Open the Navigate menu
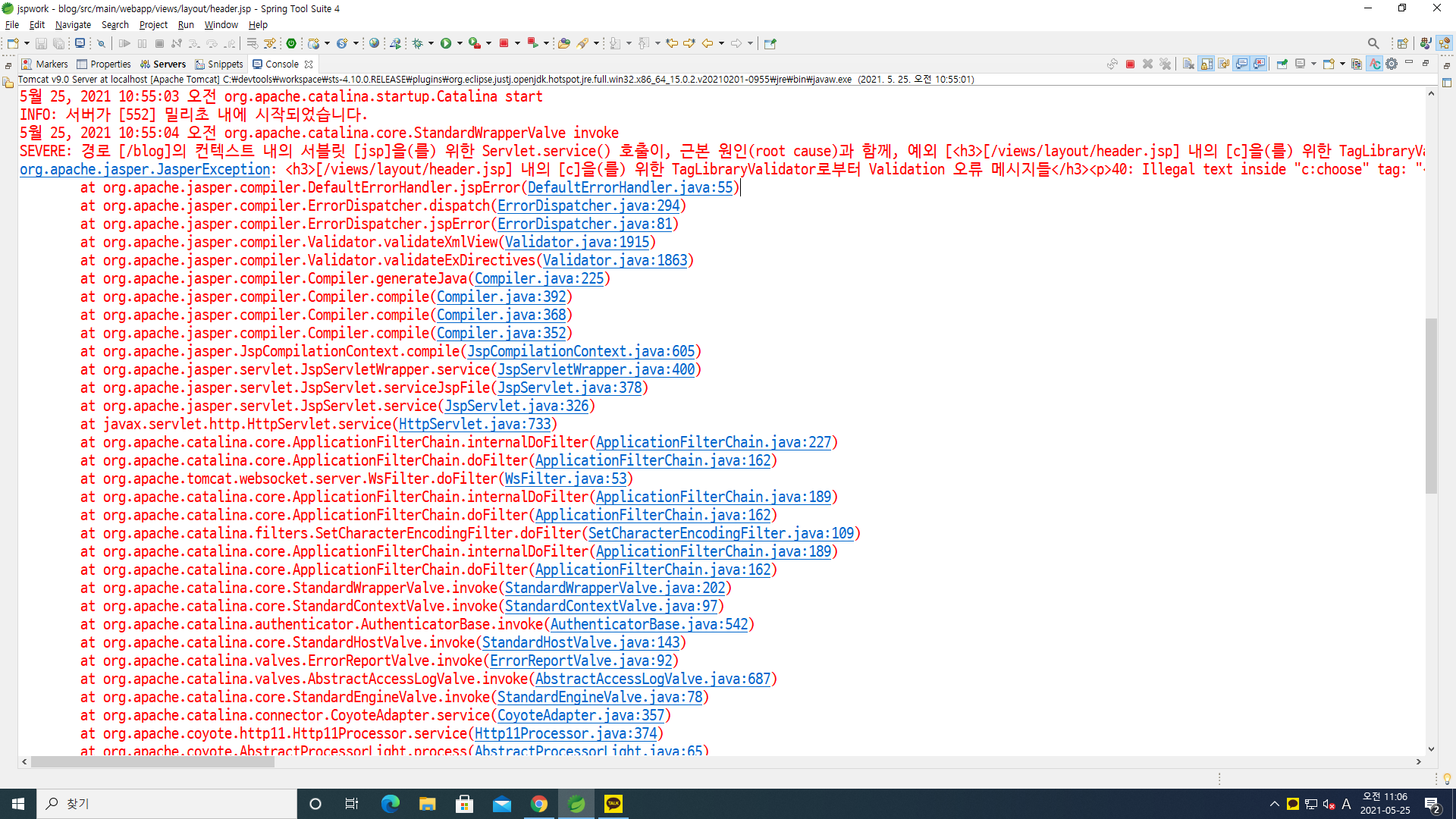Image resolution: width=1456 pixels, height=819 pixels. pyautogui.click(x=73, y=24)
